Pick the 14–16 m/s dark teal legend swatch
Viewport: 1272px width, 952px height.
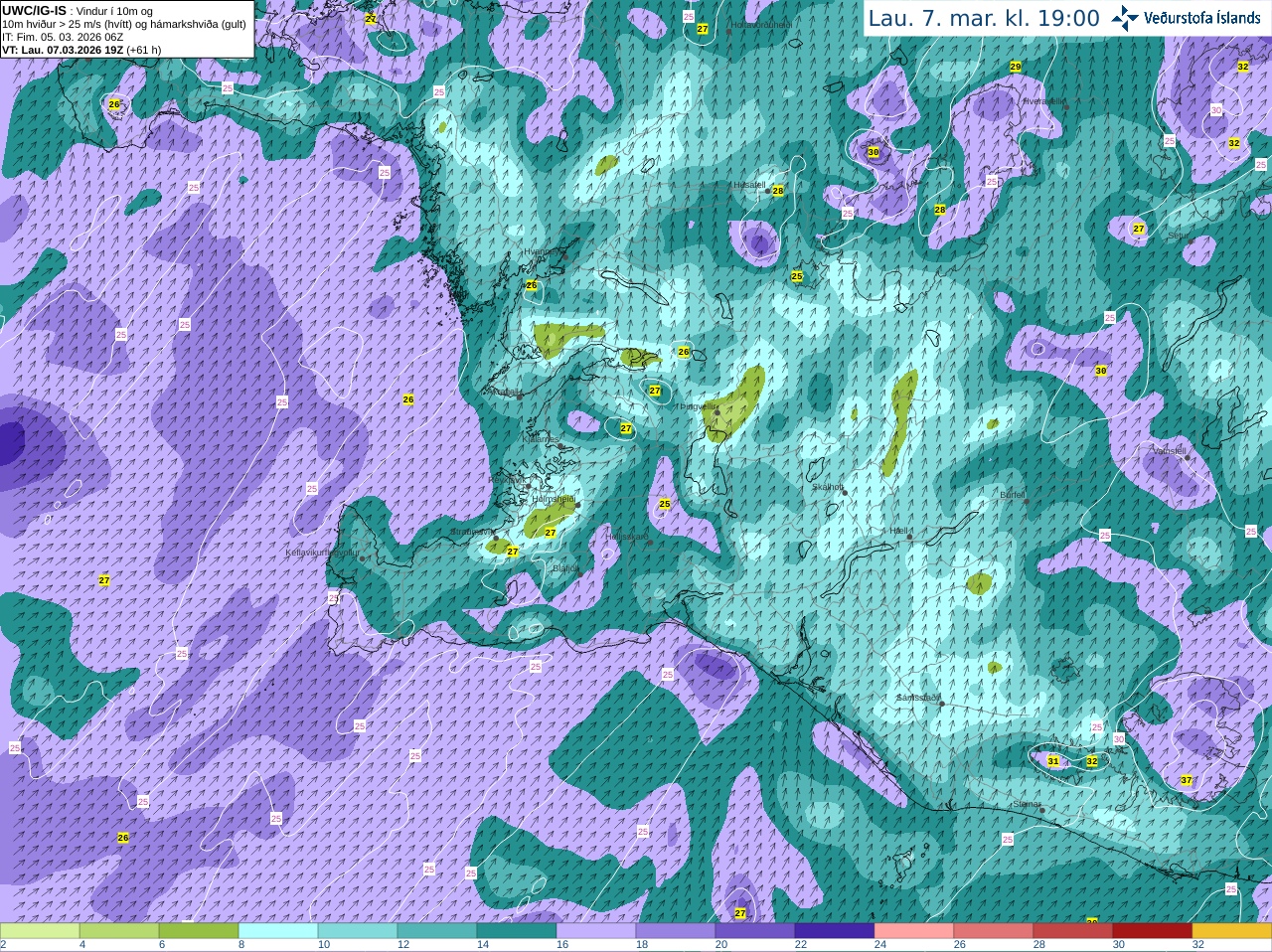click(x=517, y=931)
